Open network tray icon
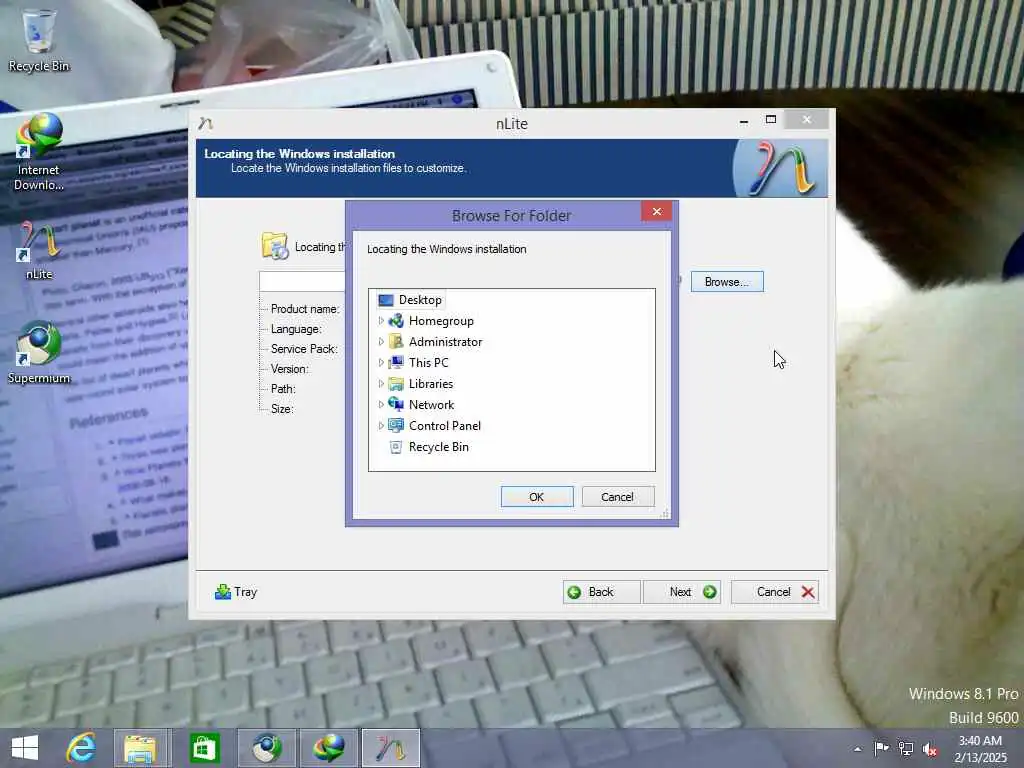This screenshot has width=1024, height=768. coord(906,748)
